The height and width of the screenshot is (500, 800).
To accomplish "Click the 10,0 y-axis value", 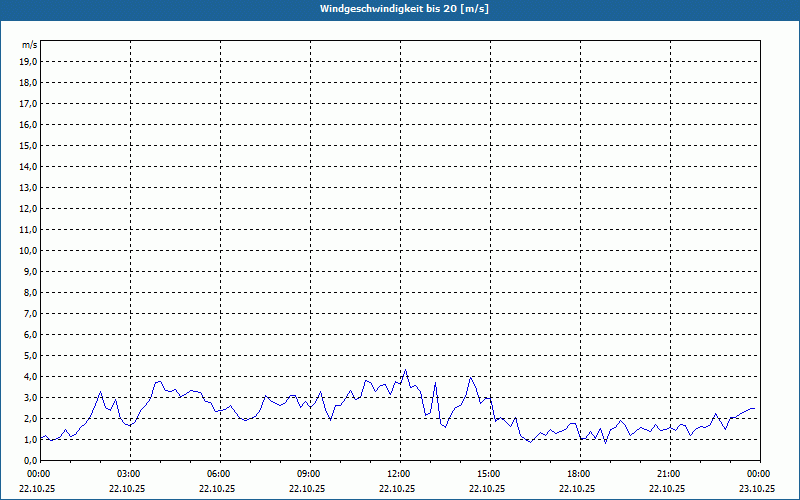I will [29, 250].
